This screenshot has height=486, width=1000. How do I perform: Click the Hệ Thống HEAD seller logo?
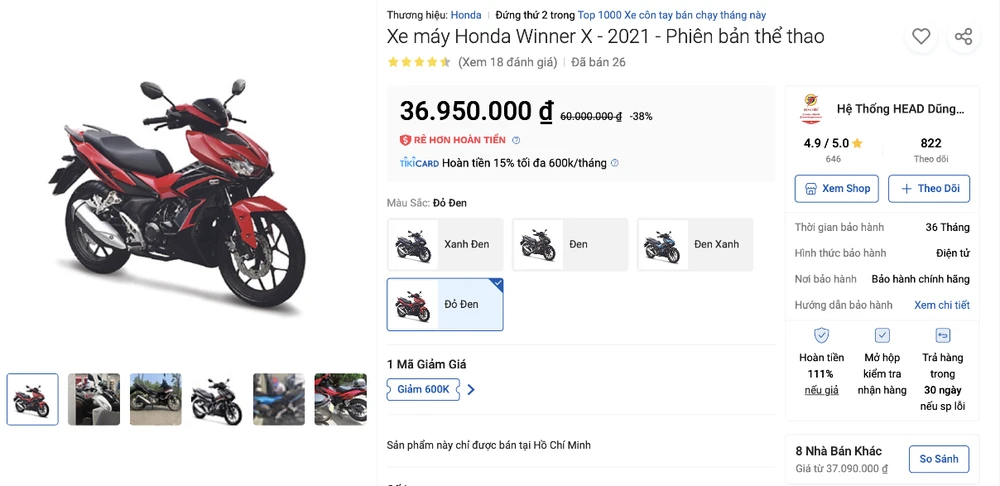810,109
